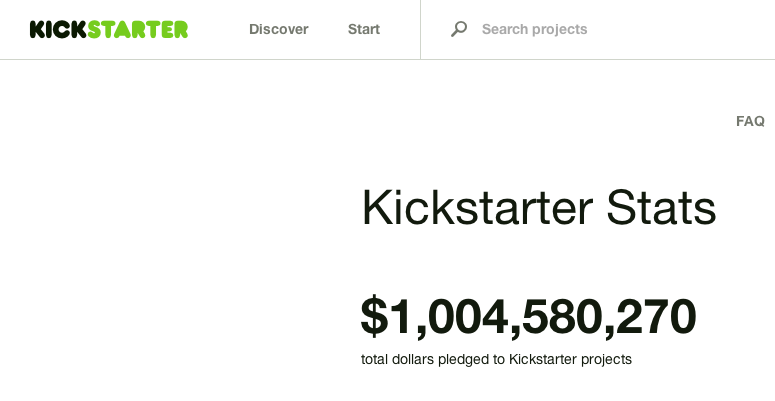Click the green "STARTER" part of the logo
The width and height of the screenshot is (775, 401).
[138, 29]
